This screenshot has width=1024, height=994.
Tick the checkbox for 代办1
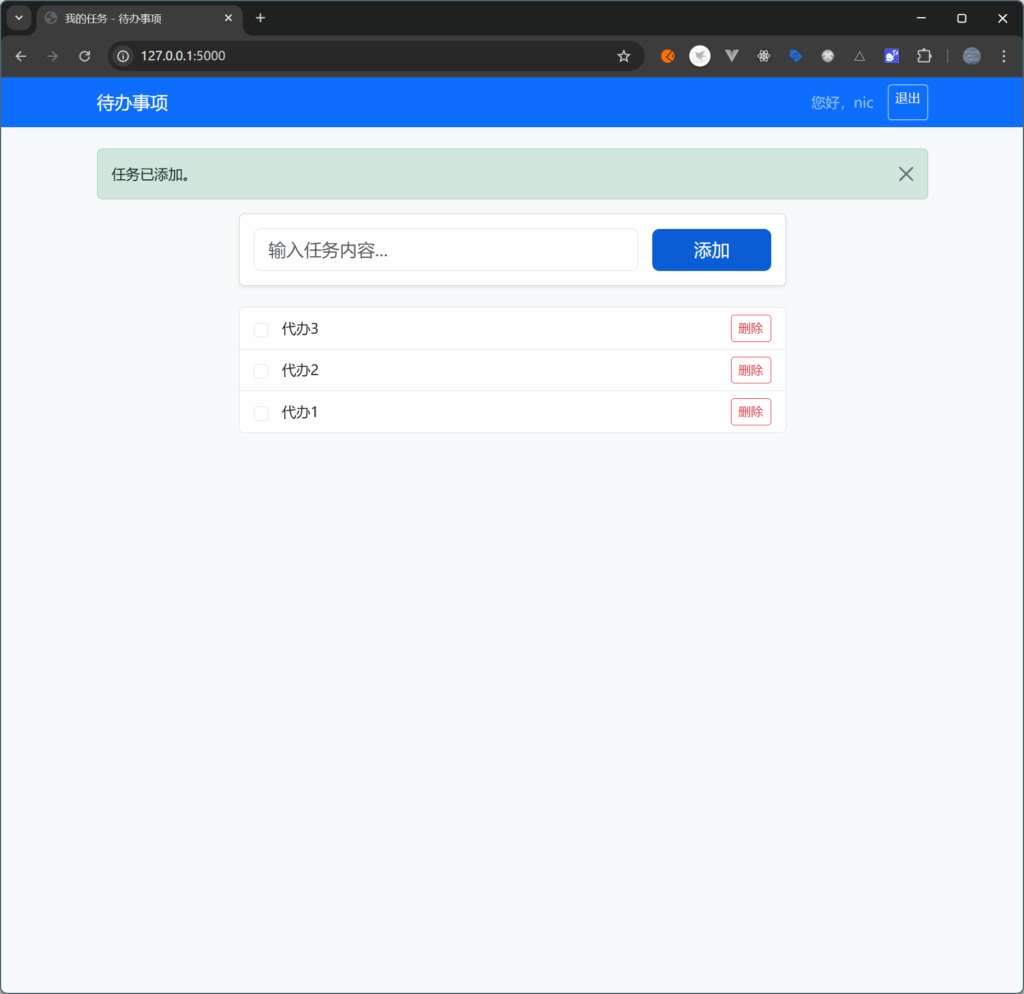coord(261,413)
